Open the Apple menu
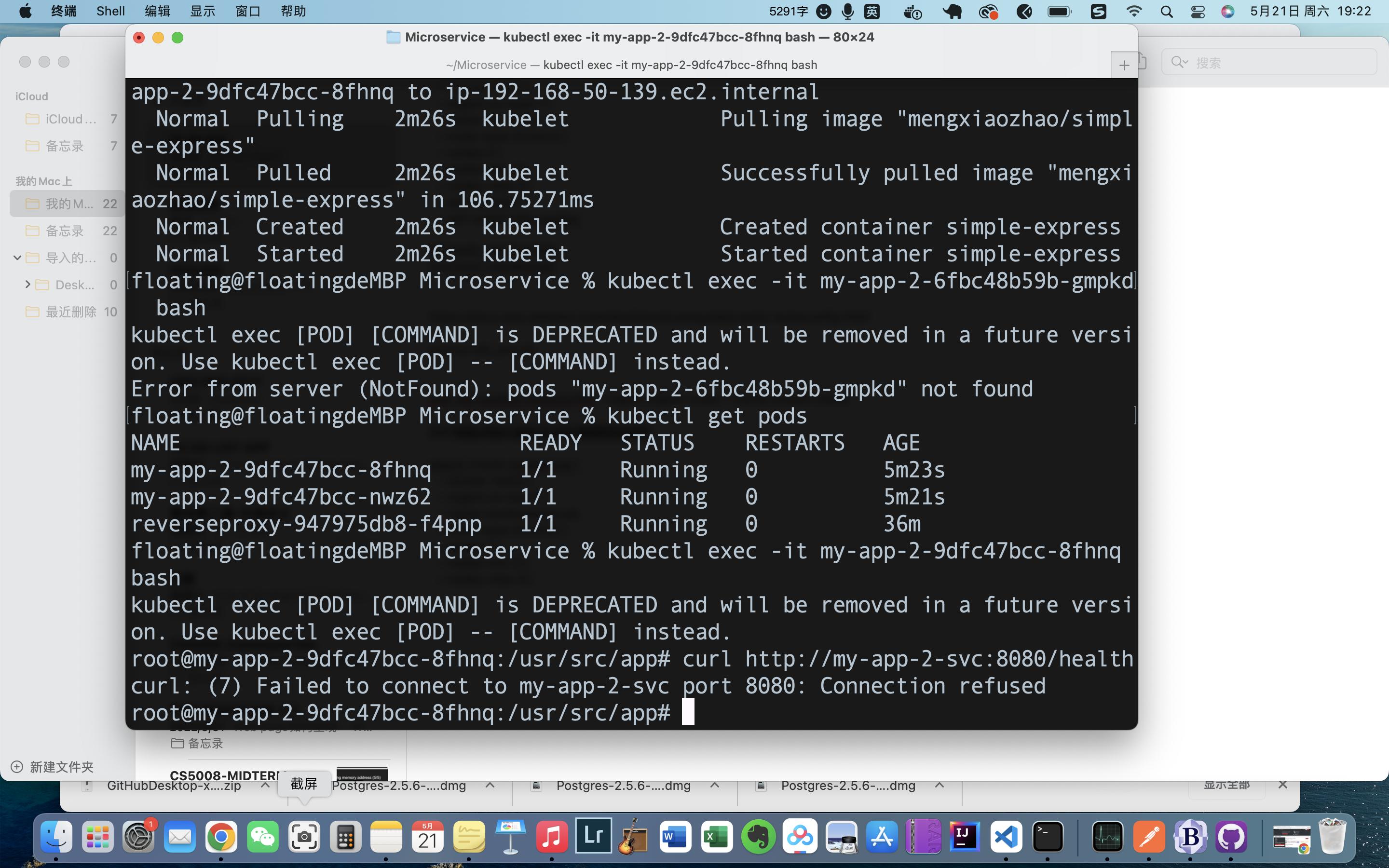The width and height of the screenshot is (1389, 868). [25, 11]
